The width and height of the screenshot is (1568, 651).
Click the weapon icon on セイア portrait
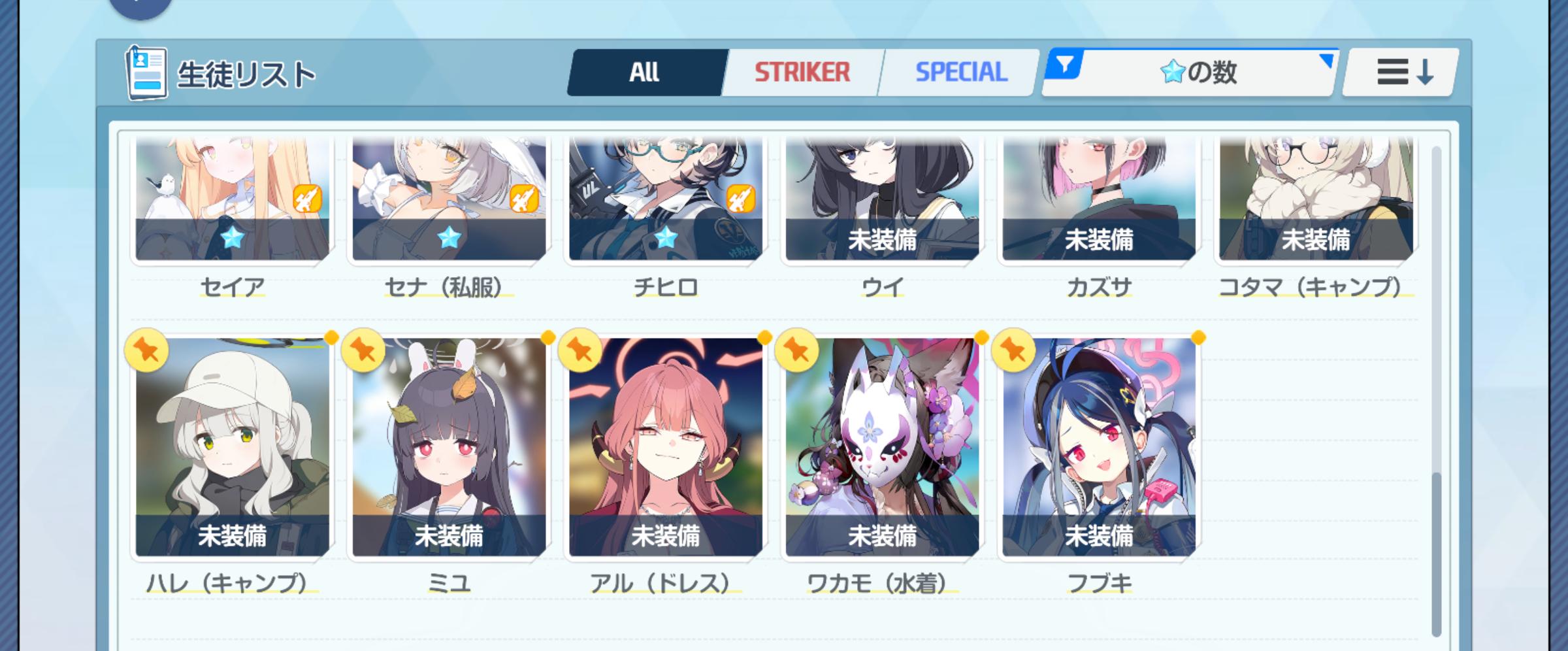(307, 199)
